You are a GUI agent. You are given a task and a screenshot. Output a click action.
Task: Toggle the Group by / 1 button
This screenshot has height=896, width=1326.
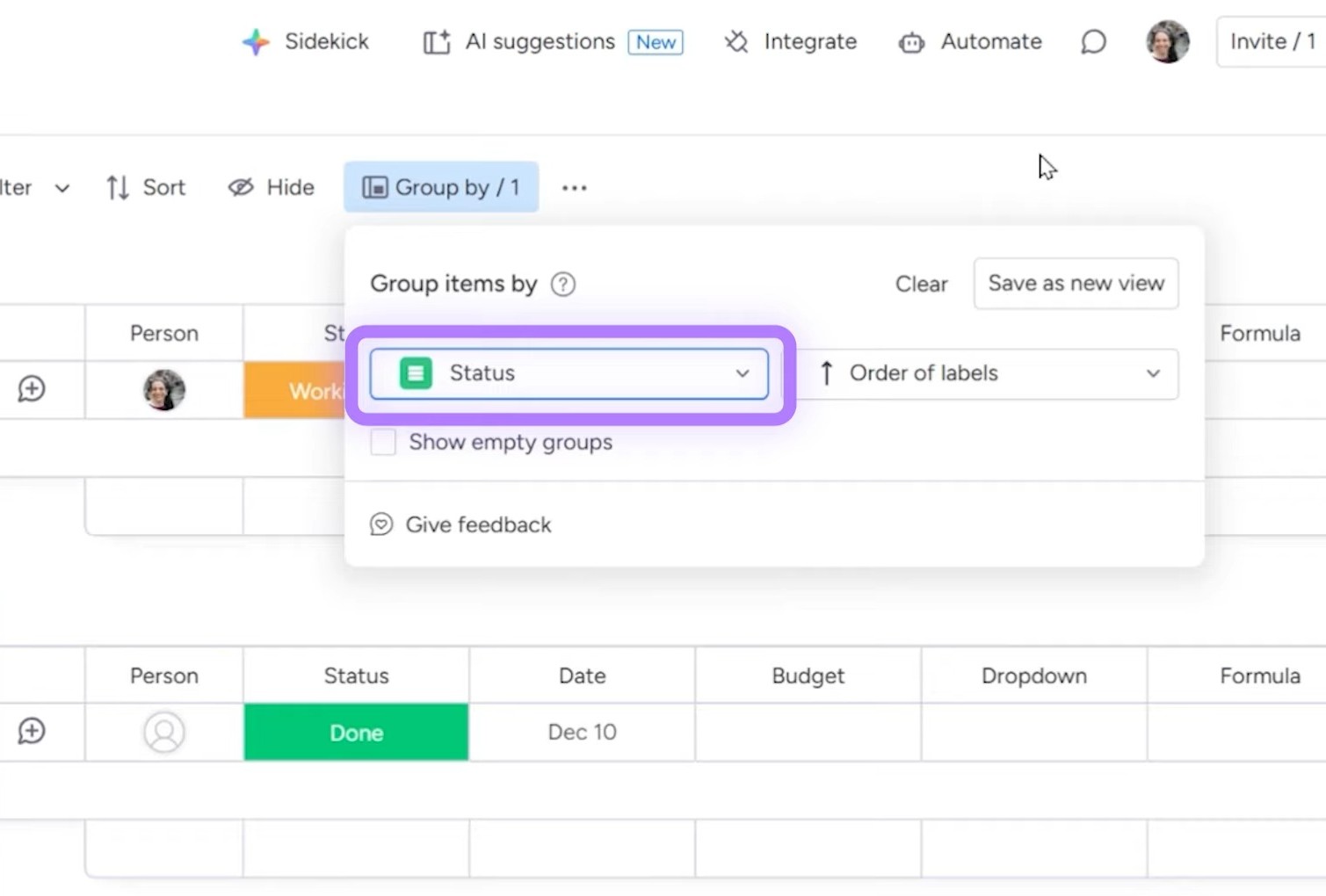(x=441, y=187)
